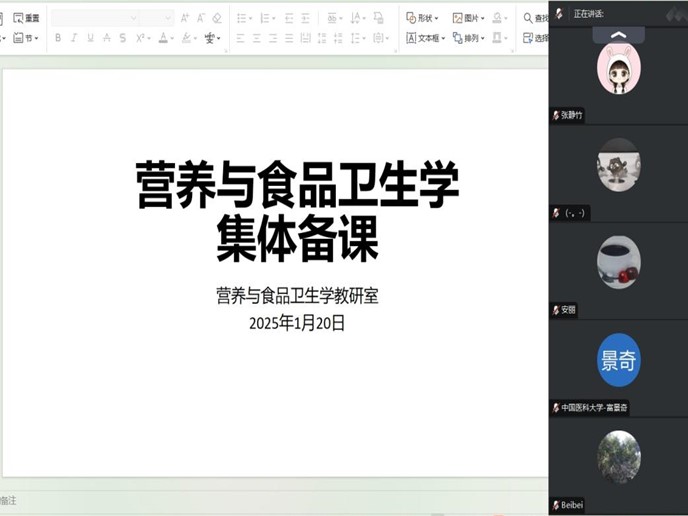The height and width of the screenshot is (516, 688).
Task: Click the Find (查找) button
Action: (x=536, y=18)
